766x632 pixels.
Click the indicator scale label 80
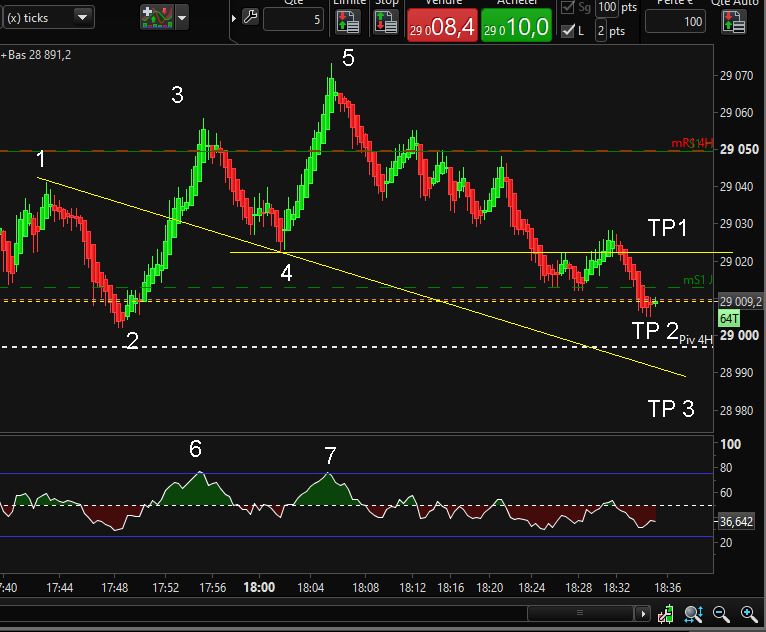726,468
